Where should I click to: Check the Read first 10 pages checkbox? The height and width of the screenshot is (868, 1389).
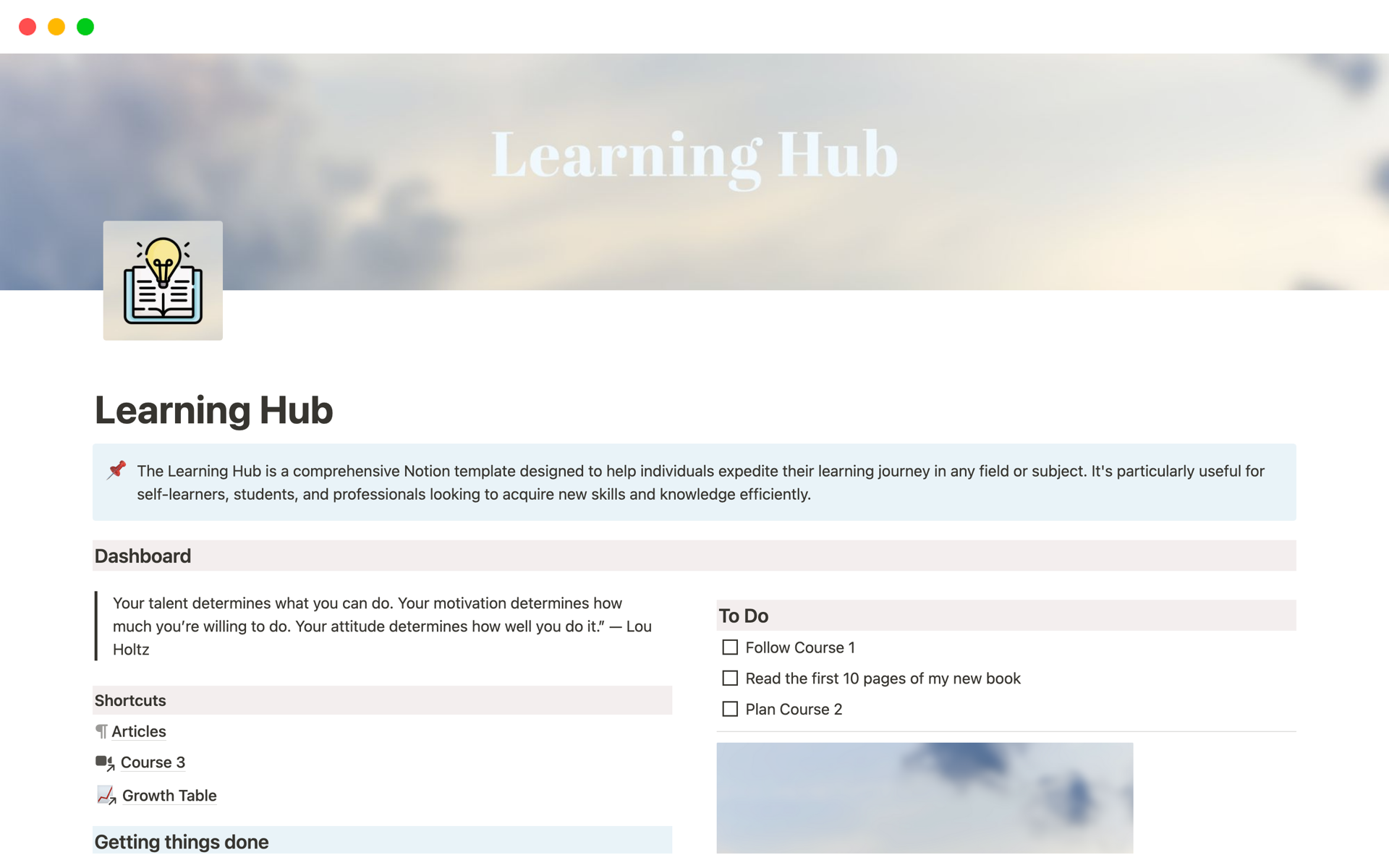(x=729, y=678)
